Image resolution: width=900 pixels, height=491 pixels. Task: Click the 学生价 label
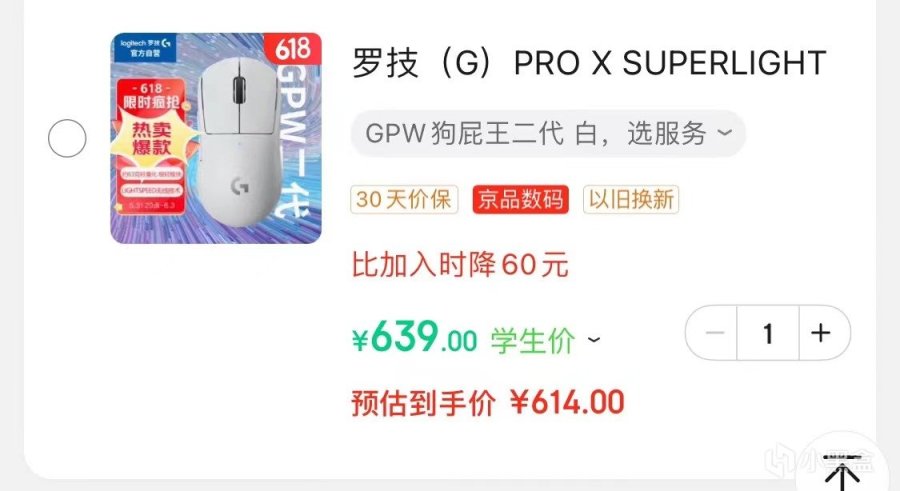532,341
